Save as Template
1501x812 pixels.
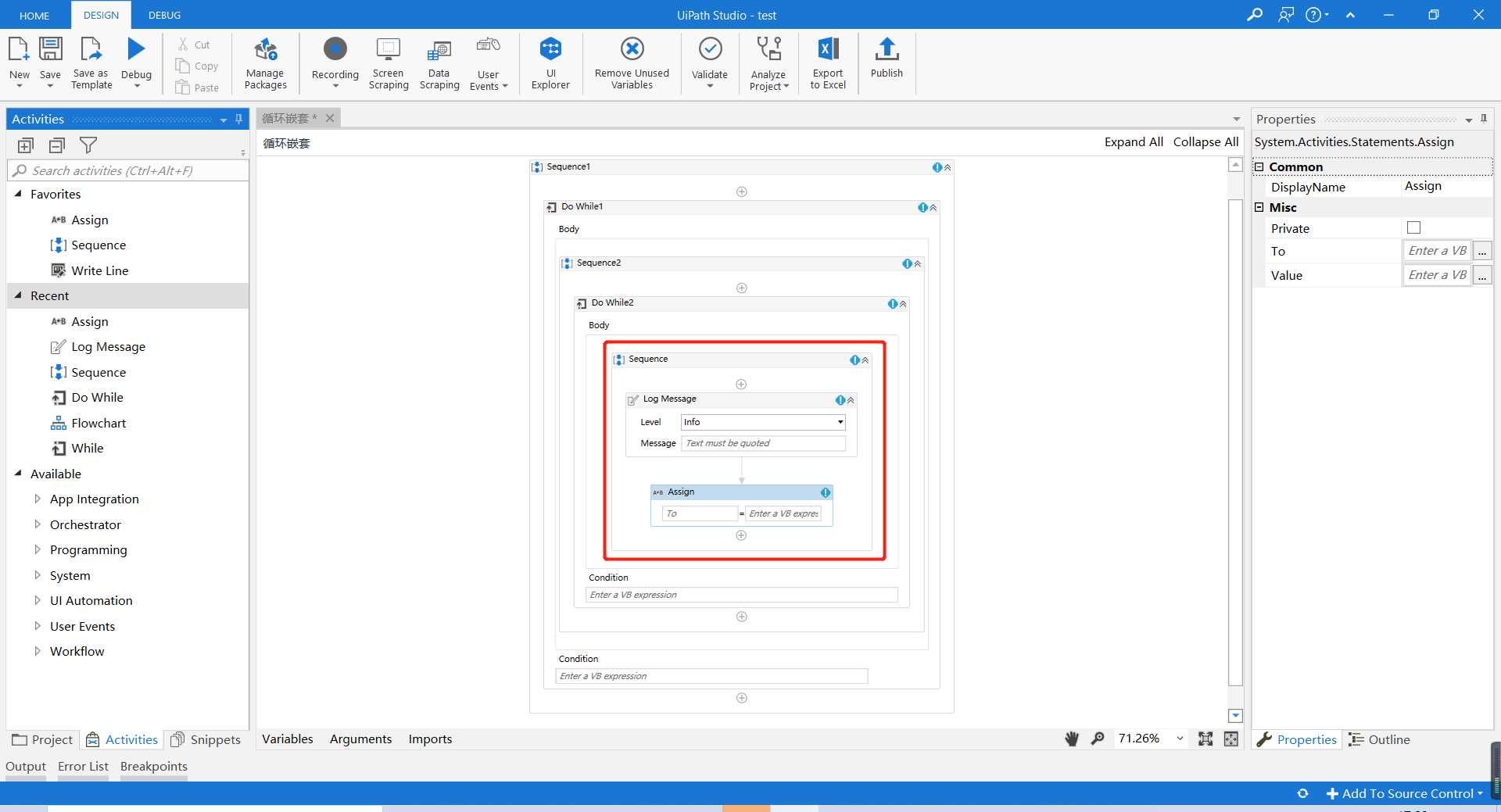click(91, 63)
